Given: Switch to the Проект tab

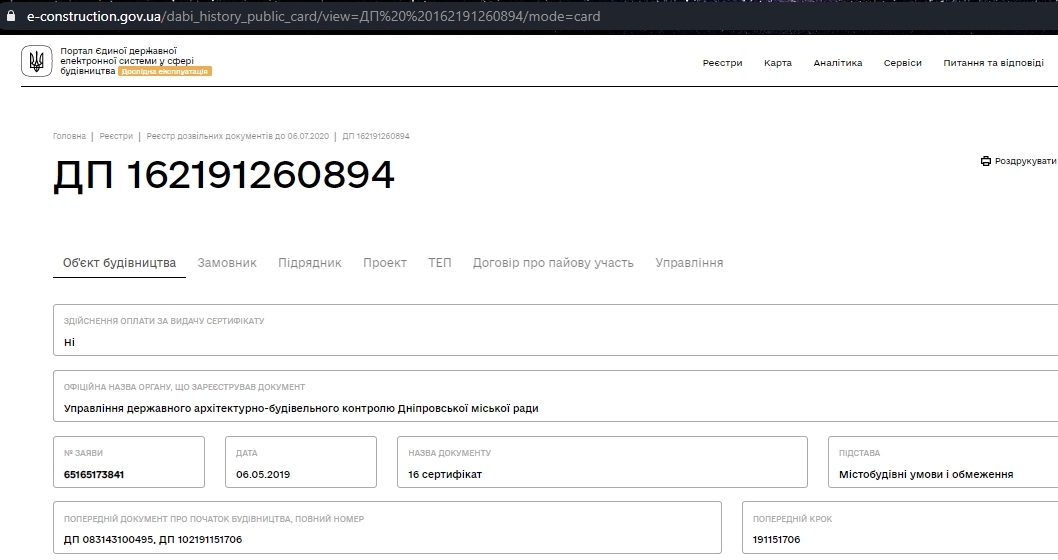Looking at the screenshot, I should click(385, 263).
